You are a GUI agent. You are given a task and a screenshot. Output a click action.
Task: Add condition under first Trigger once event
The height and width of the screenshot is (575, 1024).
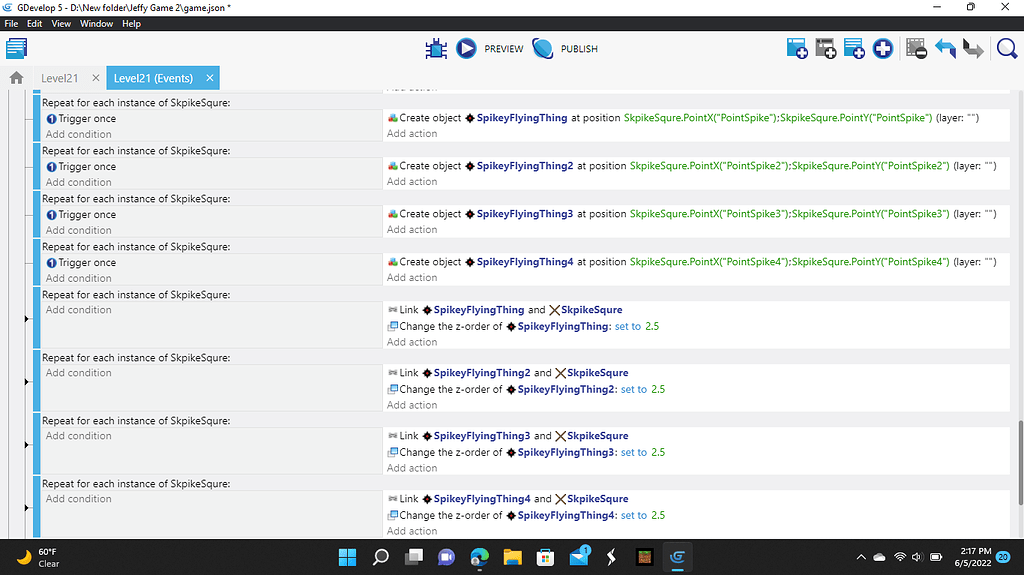click(x=78, y=134)
